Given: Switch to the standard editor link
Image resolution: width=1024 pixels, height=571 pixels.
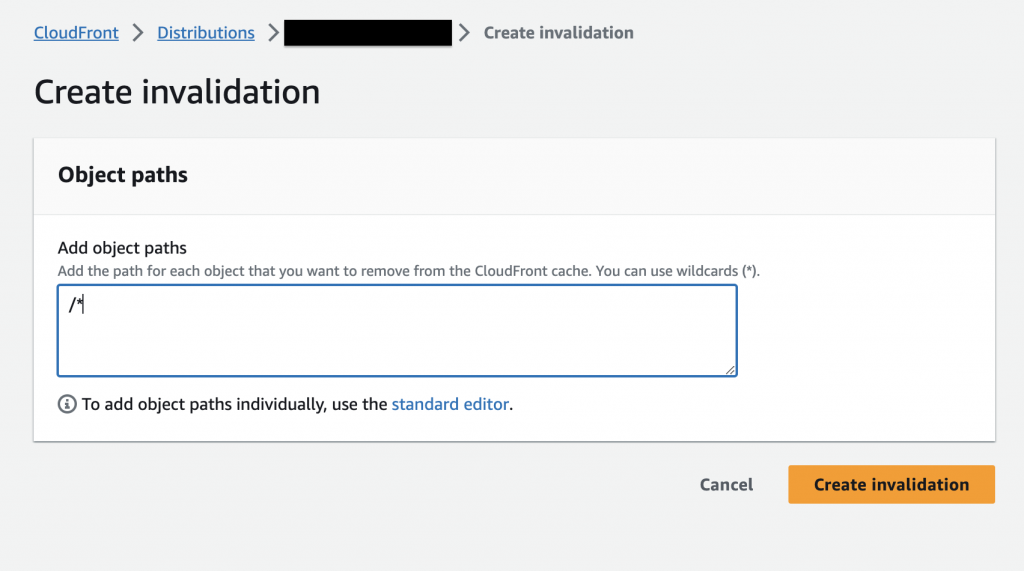Looking at the screenshot, I should tap(450, 405).
